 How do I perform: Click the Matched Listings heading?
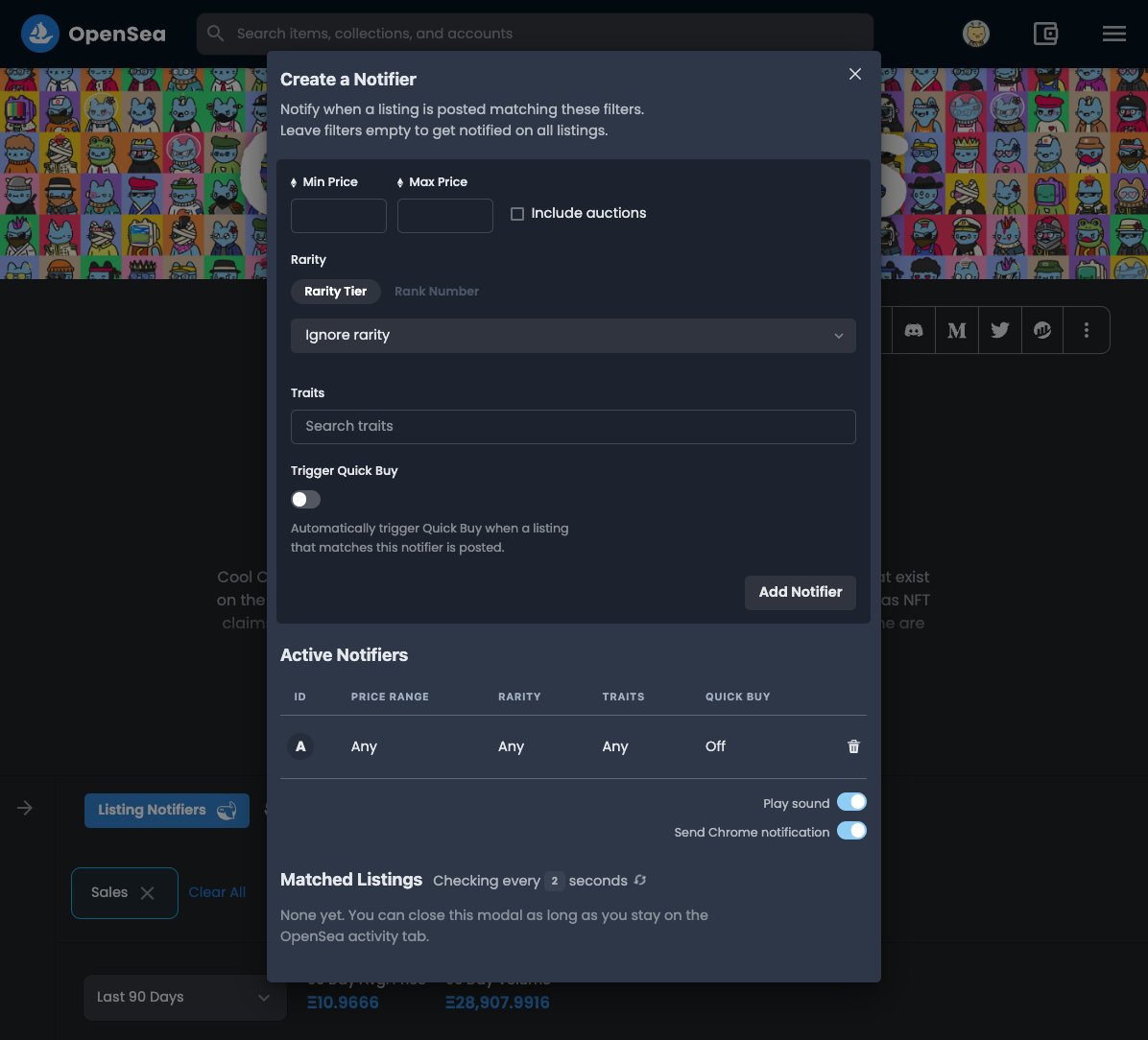tap(350, 880)
